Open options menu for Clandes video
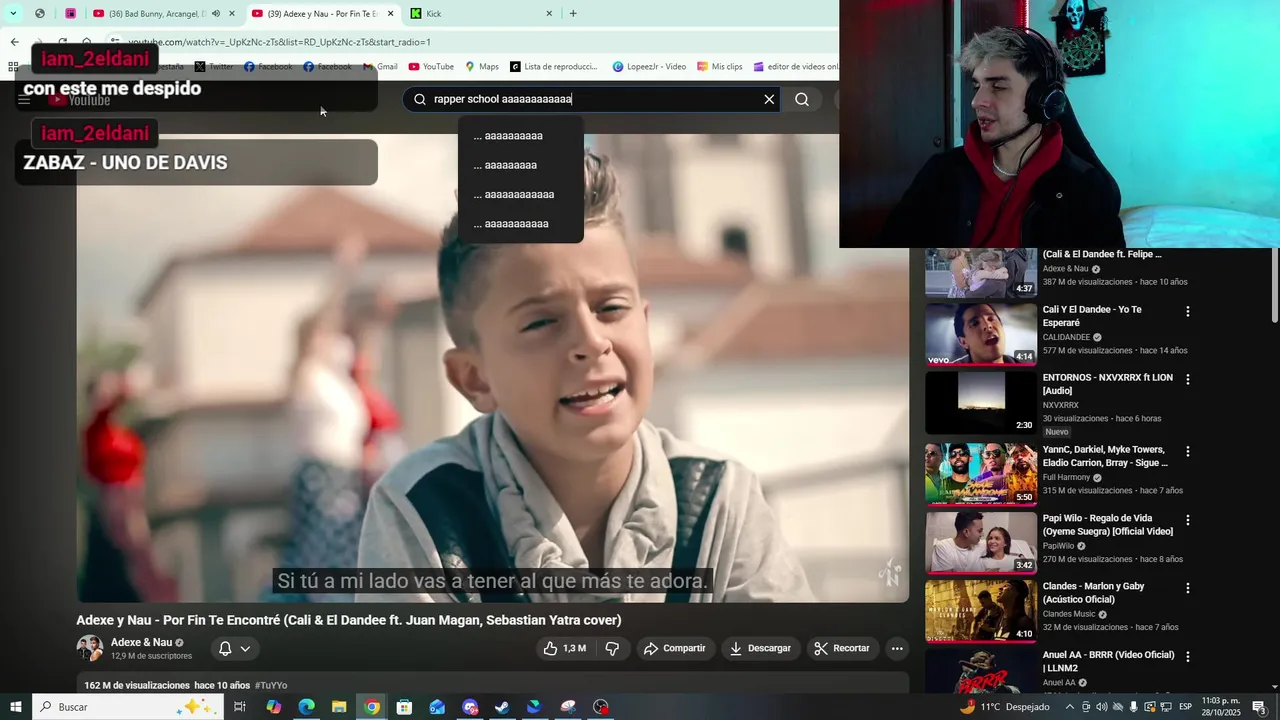Screen dimensions: 1280x720 (1188, 588)
